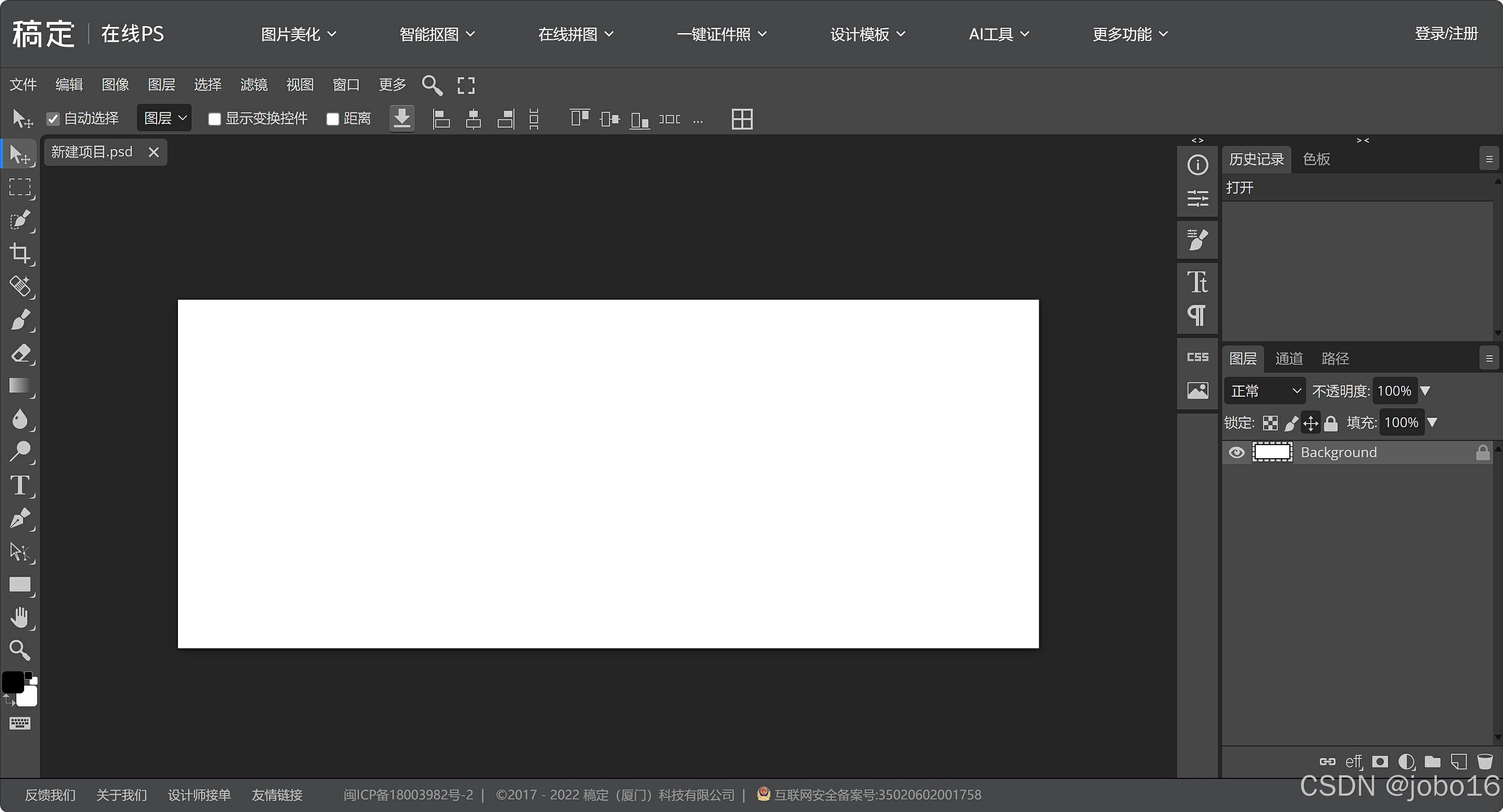Uncheck the 自动选择 checkbox
This screenshot has height=812, width=1503.
[x=53, y=119]
